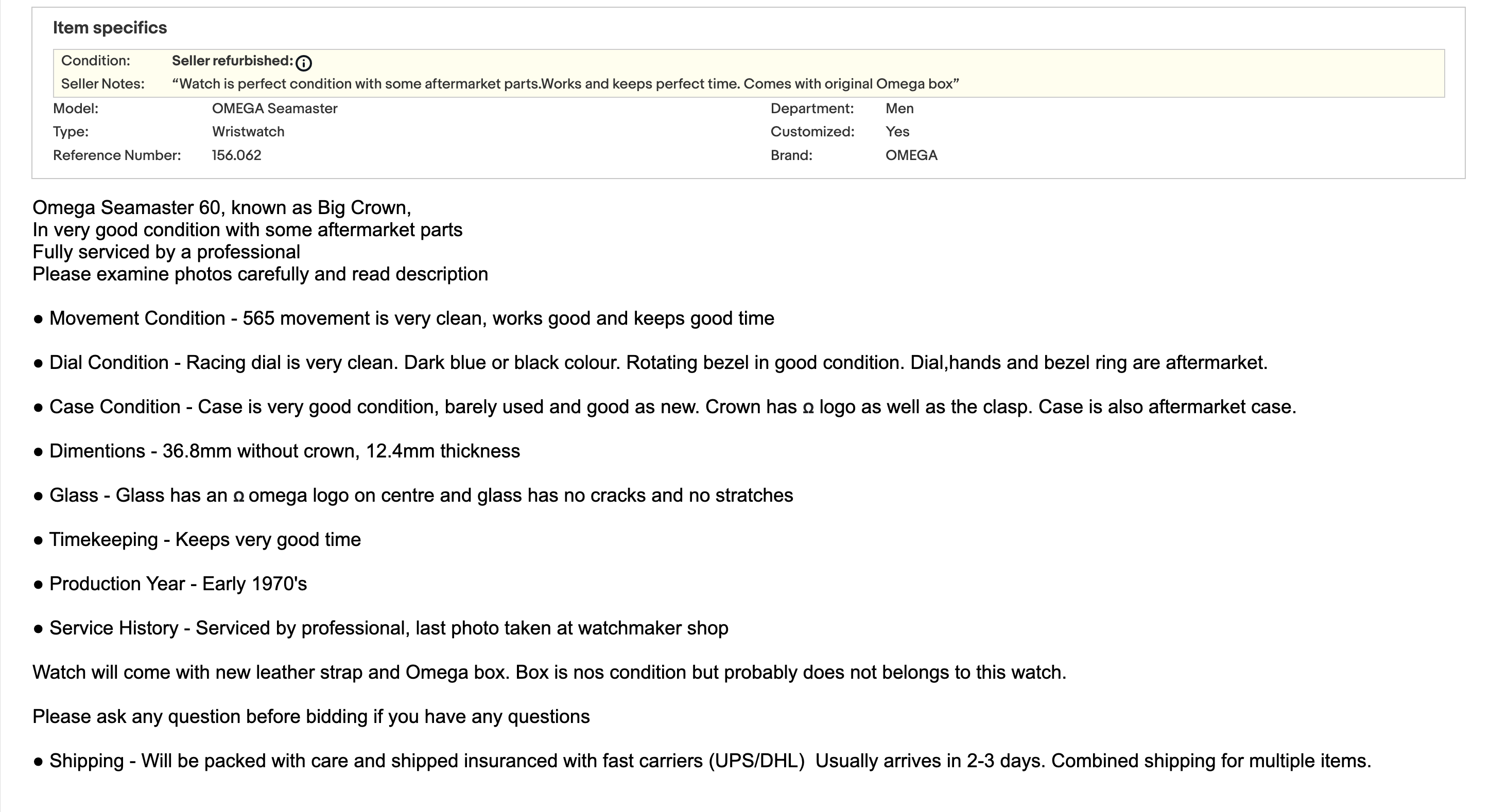Click the info icon beside Seller refurbished
Viewport: 1490px width, 812px height.
(303, 62)
